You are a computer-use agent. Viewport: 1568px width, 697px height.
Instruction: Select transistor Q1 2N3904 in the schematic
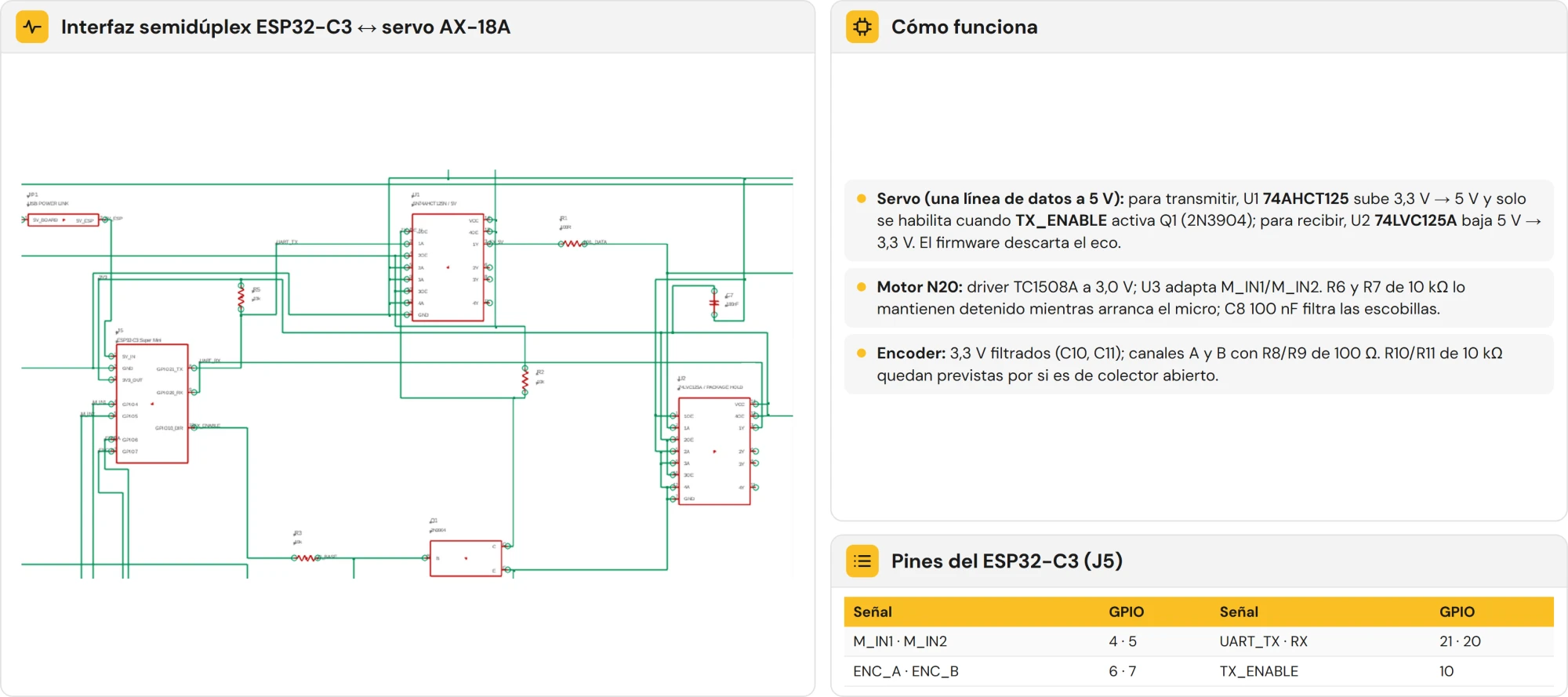point(466,558)
